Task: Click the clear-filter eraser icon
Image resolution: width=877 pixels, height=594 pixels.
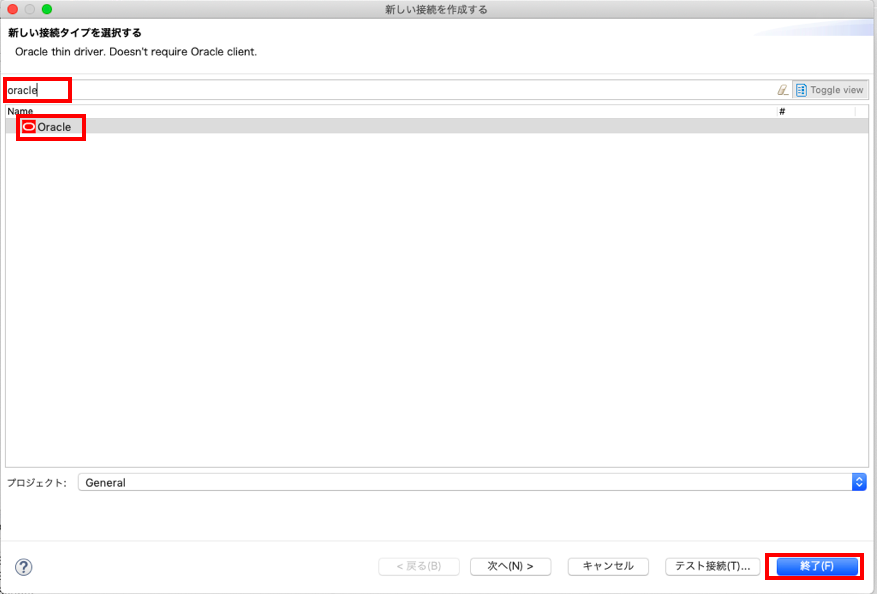Action: (782, 90)
